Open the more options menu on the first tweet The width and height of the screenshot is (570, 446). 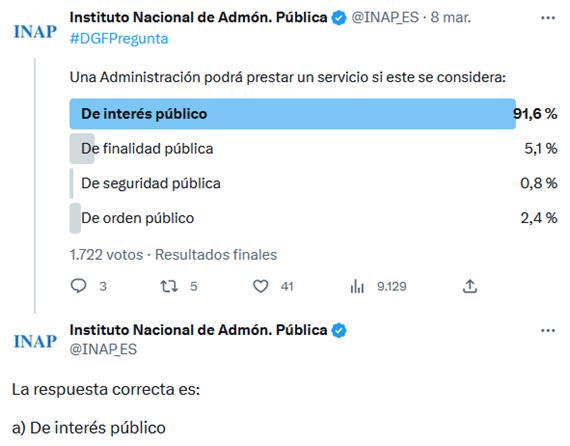pyautogui.click(x=548, y=18)
